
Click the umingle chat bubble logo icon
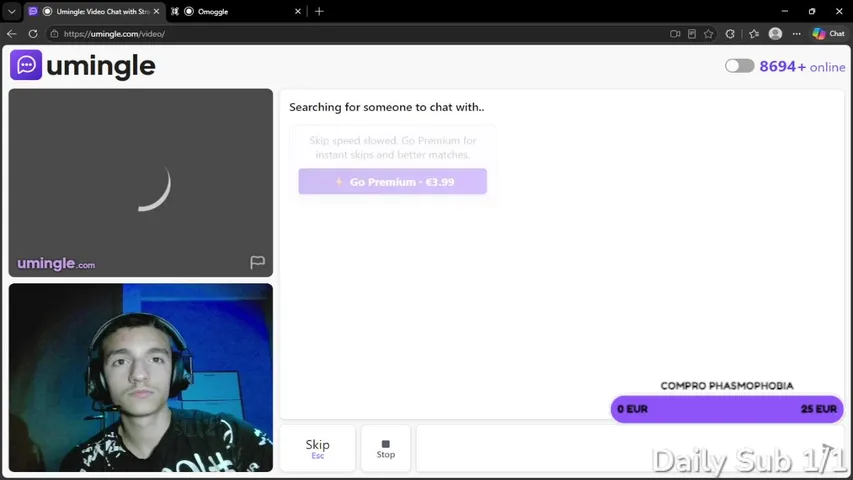coord(26,65)
